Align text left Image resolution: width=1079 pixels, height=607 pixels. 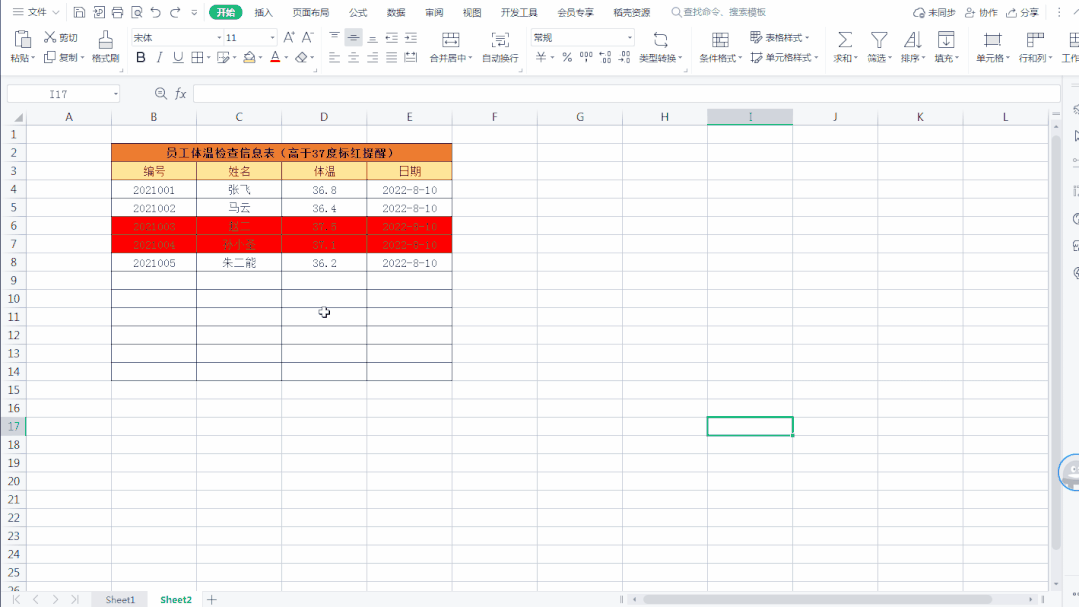click(x=334, y=58)
